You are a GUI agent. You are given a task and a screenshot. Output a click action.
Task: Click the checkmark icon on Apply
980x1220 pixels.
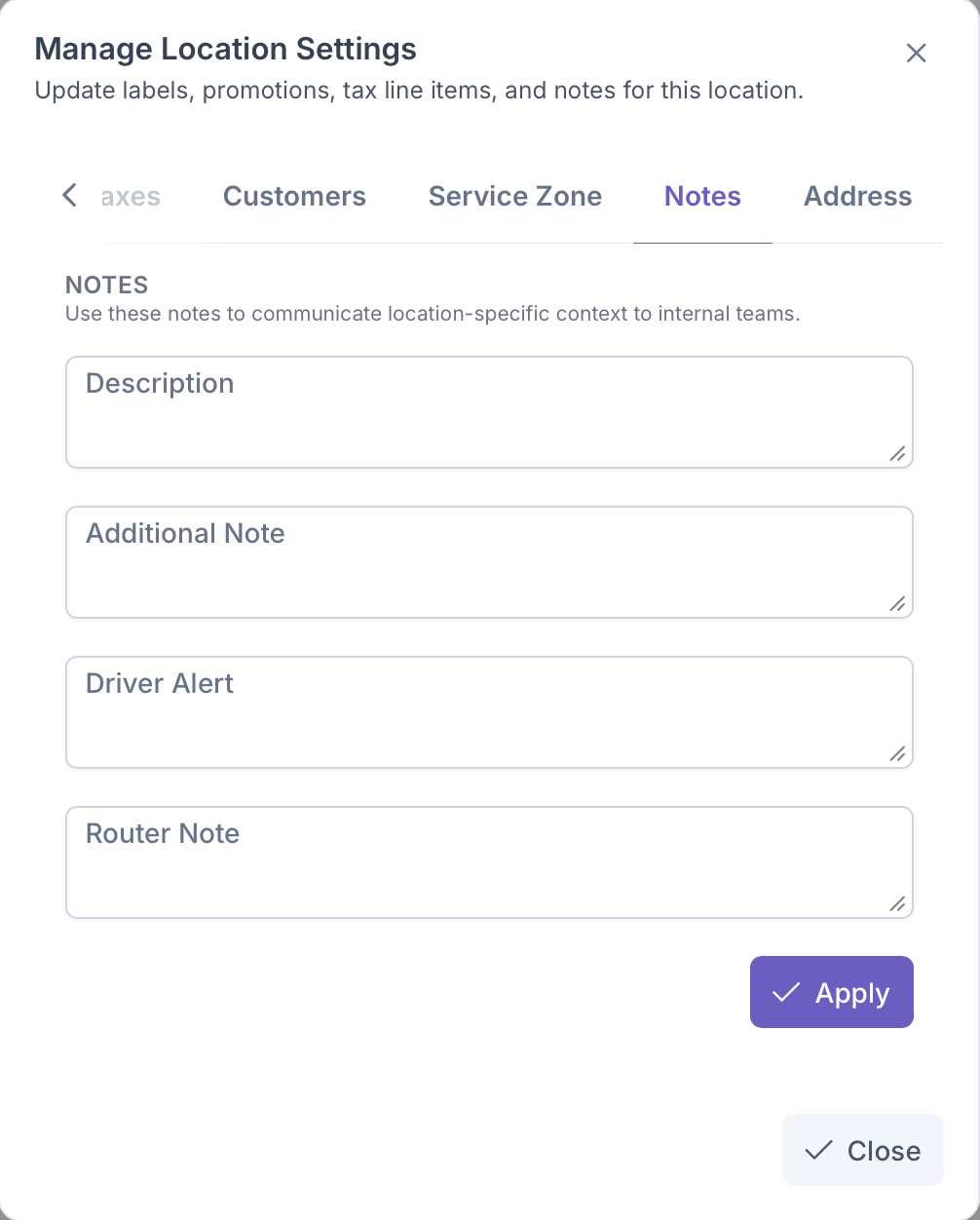tap(785, 992)
